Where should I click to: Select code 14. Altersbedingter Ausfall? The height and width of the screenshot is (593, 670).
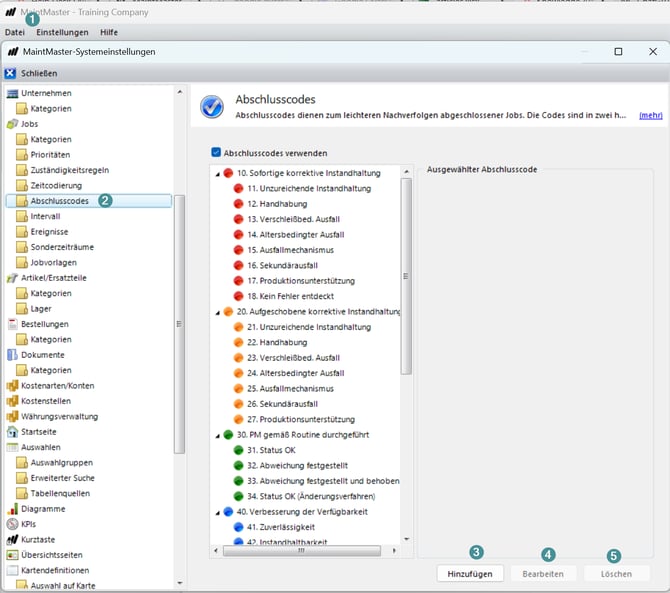296,235
